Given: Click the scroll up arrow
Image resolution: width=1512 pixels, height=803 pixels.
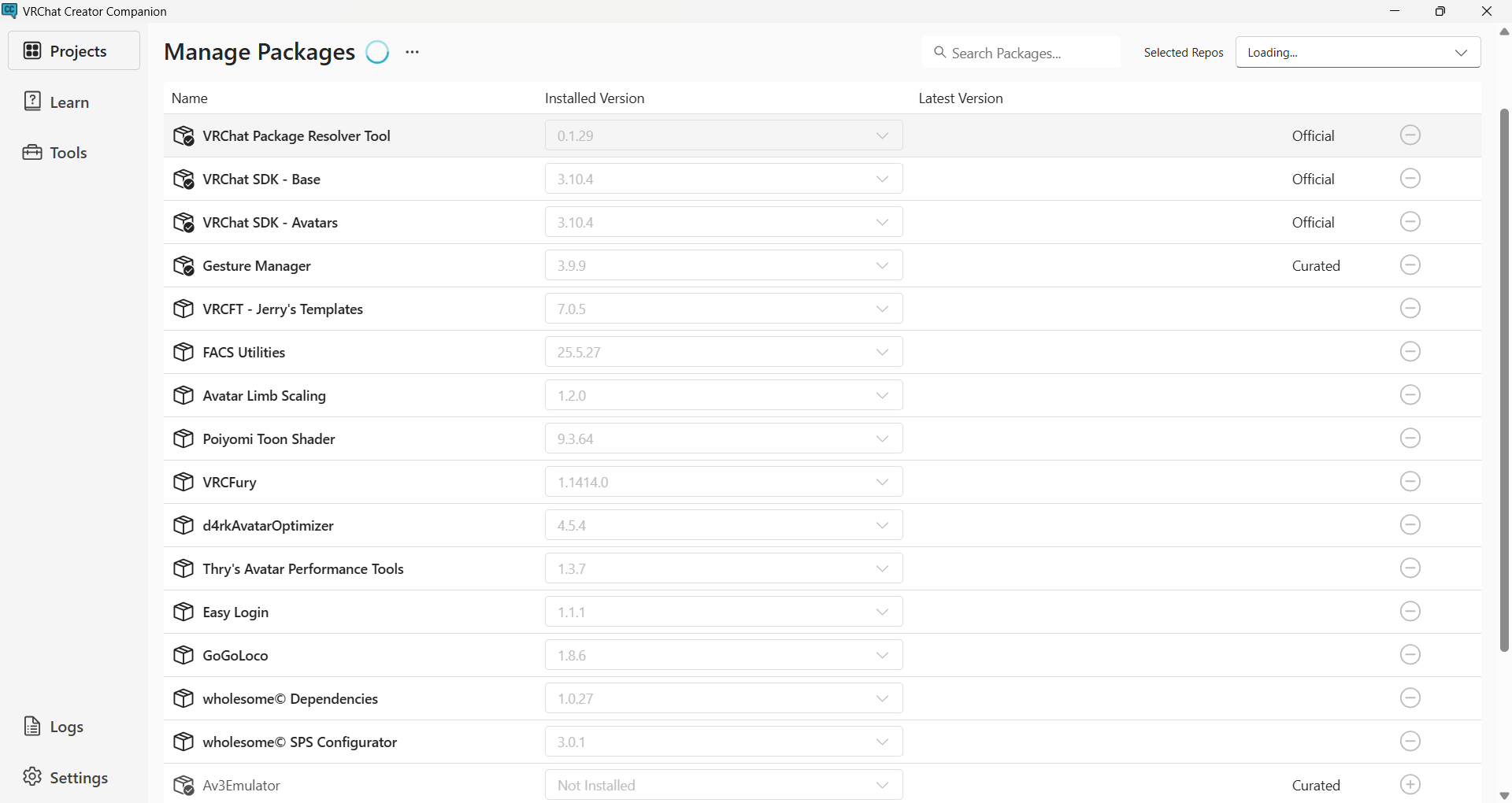Looking at the screenshot, I should coord(1504,32).
